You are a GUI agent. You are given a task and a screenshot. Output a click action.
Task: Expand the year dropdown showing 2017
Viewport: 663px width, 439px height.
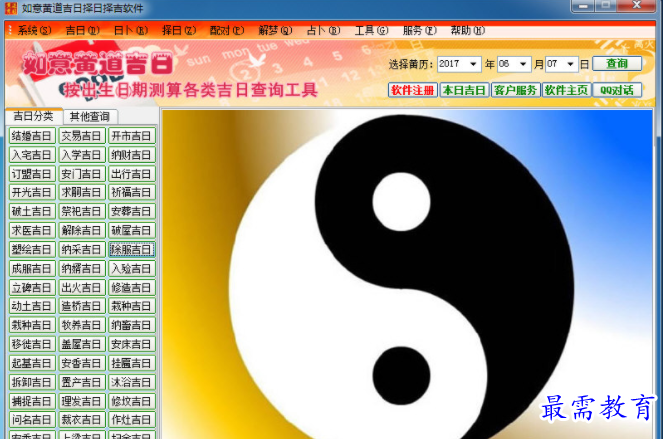pos(473,64)
